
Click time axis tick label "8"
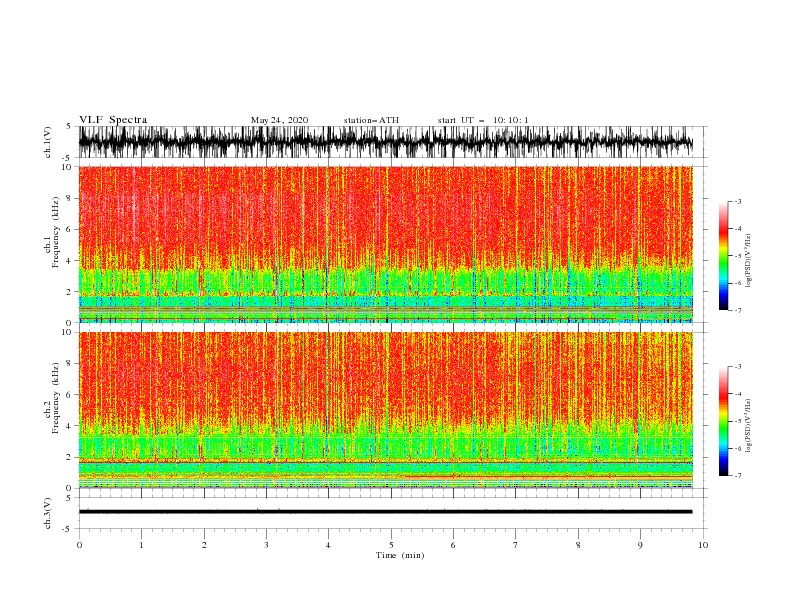point(578,545)
